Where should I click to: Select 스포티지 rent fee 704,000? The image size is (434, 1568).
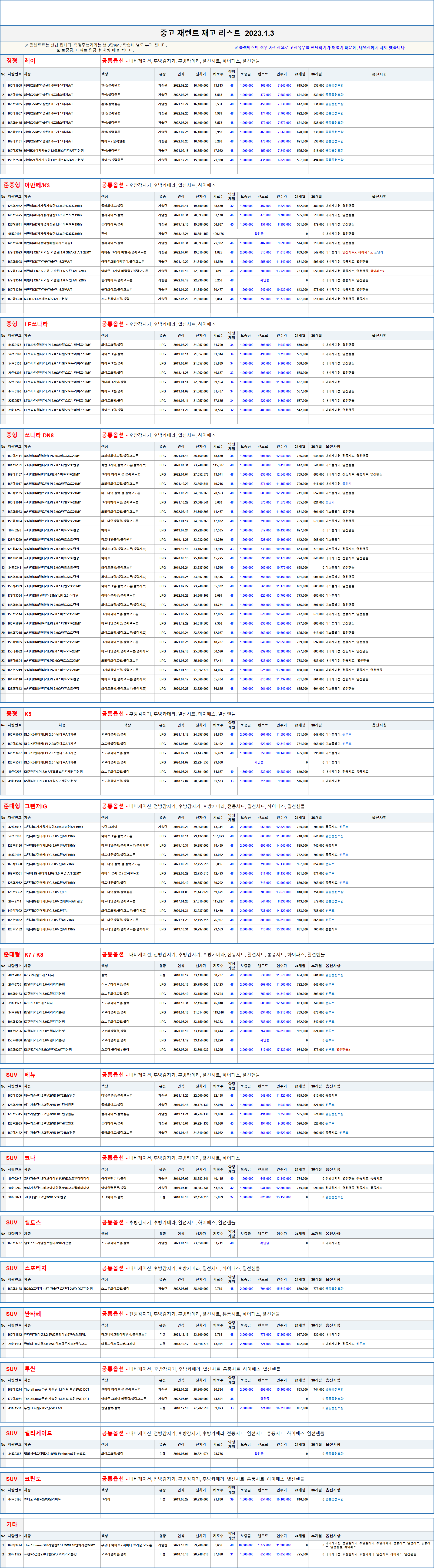coord(266,1289)
